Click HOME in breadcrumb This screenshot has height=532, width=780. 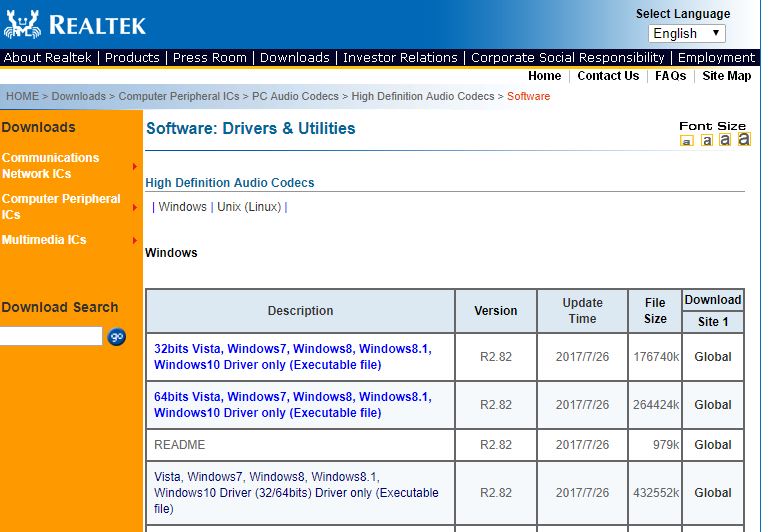[22, 96]
